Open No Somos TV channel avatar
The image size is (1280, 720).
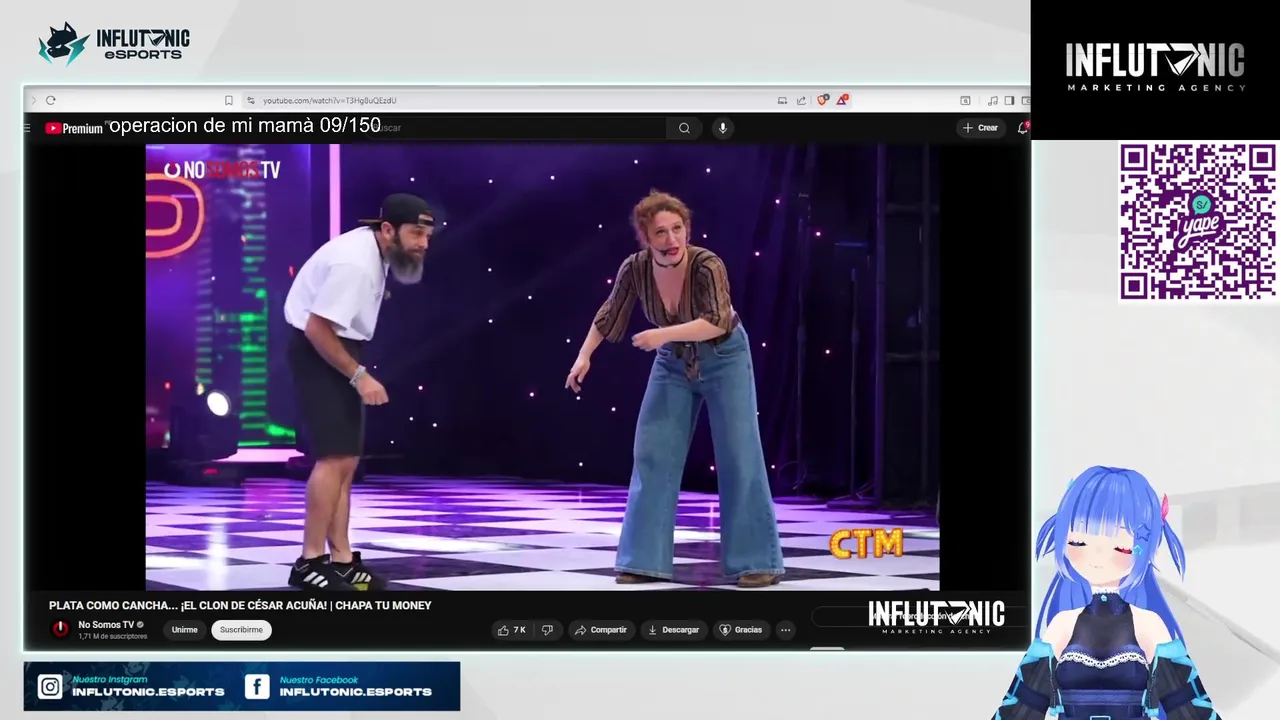tap(61, 629)
